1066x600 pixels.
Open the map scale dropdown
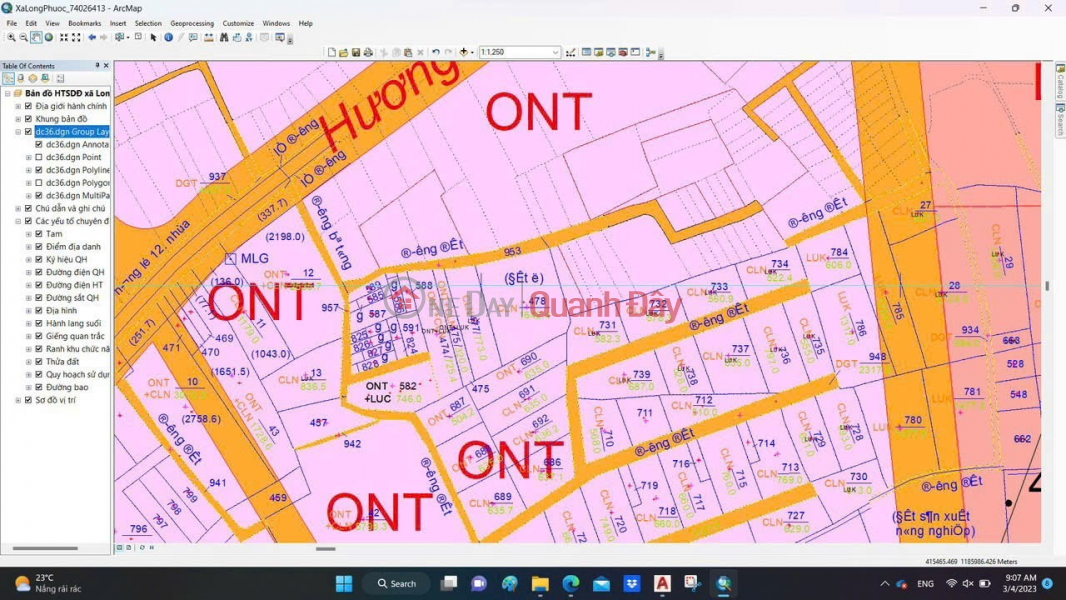pyautogui.click(x=555, y=52)
